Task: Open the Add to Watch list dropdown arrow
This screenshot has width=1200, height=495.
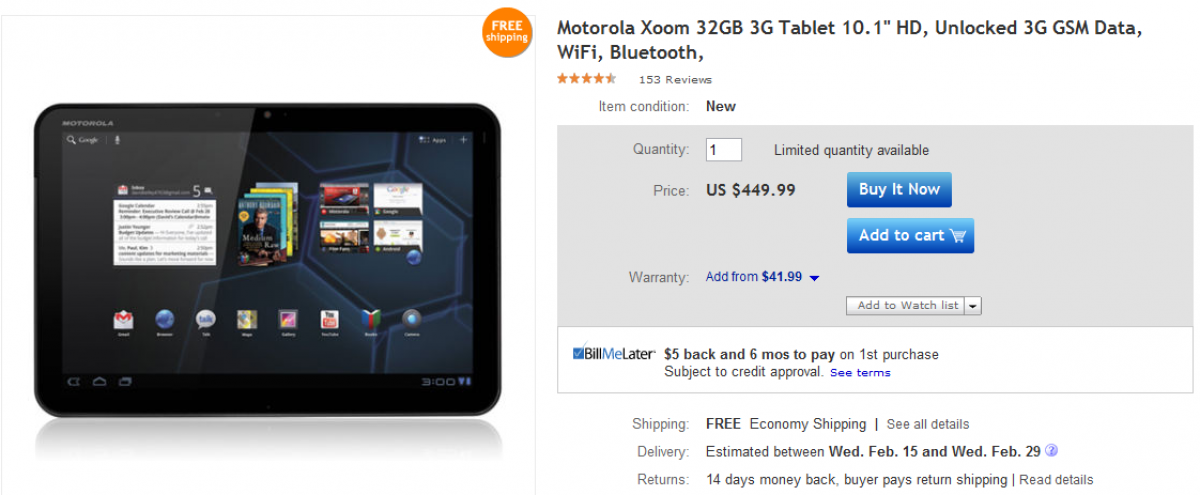Action: click(x=973, y=306)
